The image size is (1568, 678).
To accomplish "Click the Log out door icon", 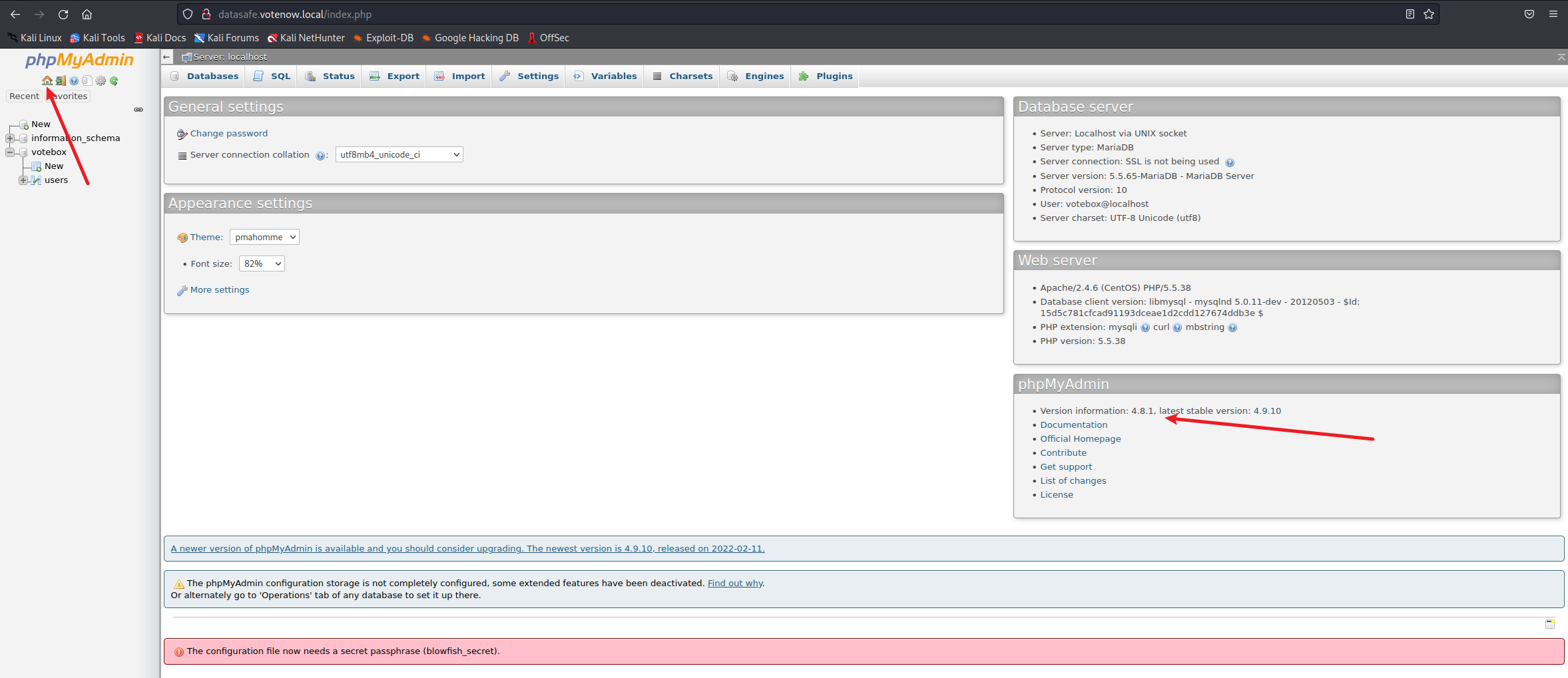I will click(x=61, y=81).
